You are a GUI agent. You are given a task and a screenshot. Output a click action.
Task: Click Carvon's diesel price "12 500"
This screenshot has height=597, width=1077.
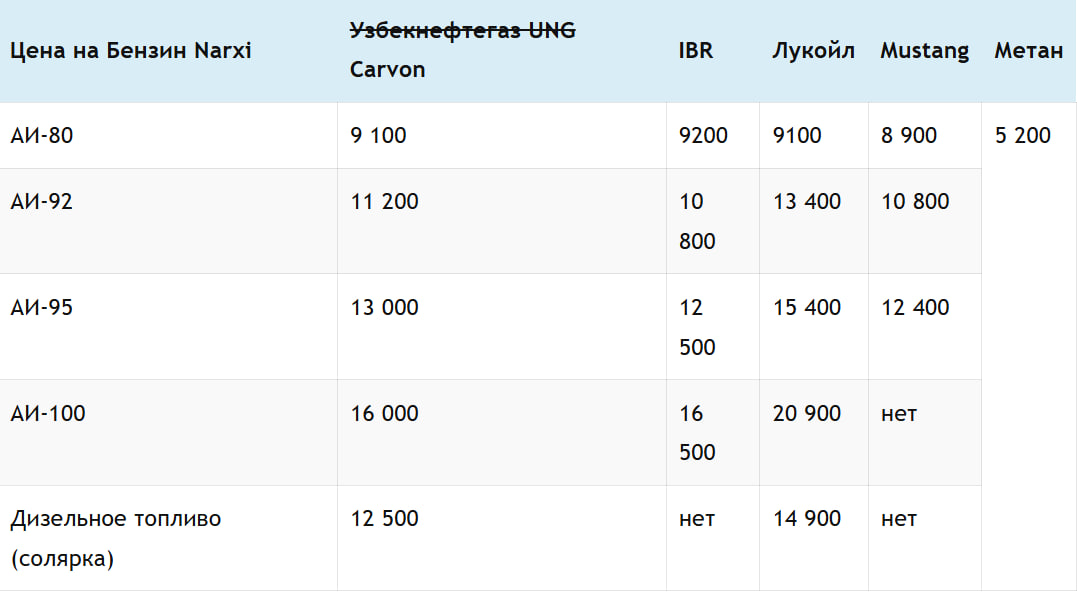coord(384,519)
